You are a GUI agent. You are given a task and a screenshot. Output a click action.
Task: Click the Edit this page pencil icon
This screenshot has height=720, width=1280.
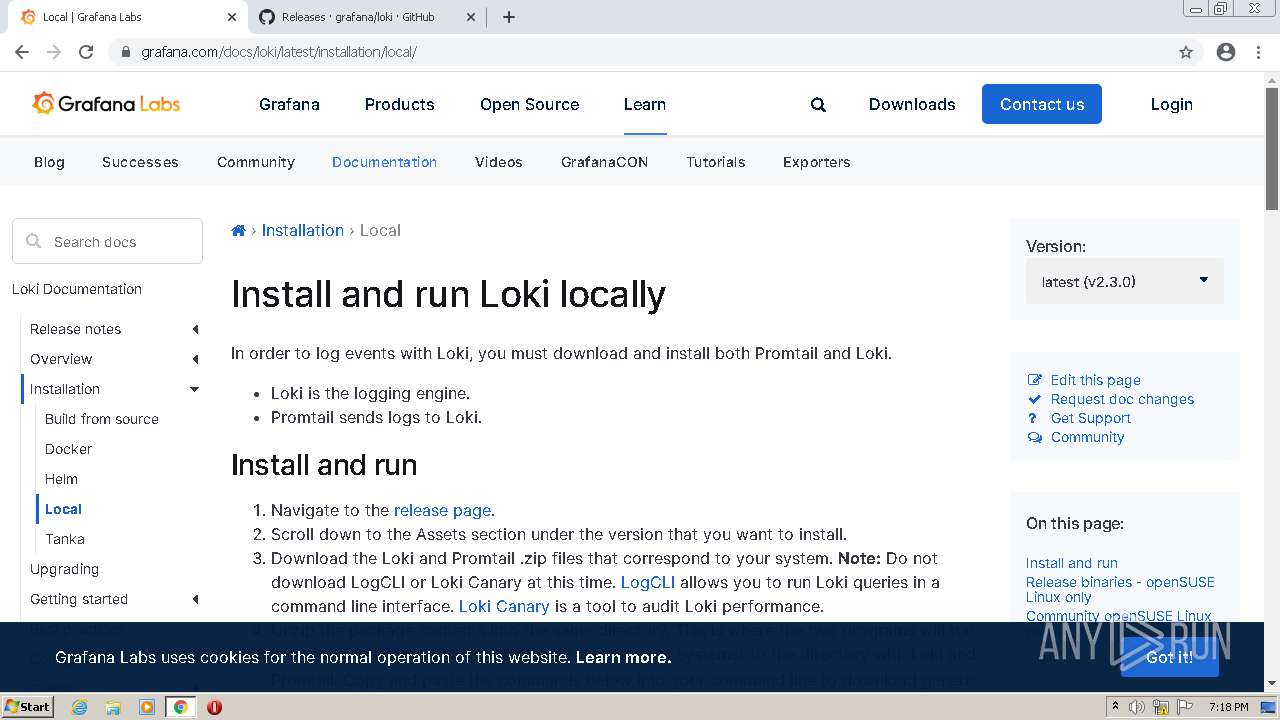[x=1035, y=380]
